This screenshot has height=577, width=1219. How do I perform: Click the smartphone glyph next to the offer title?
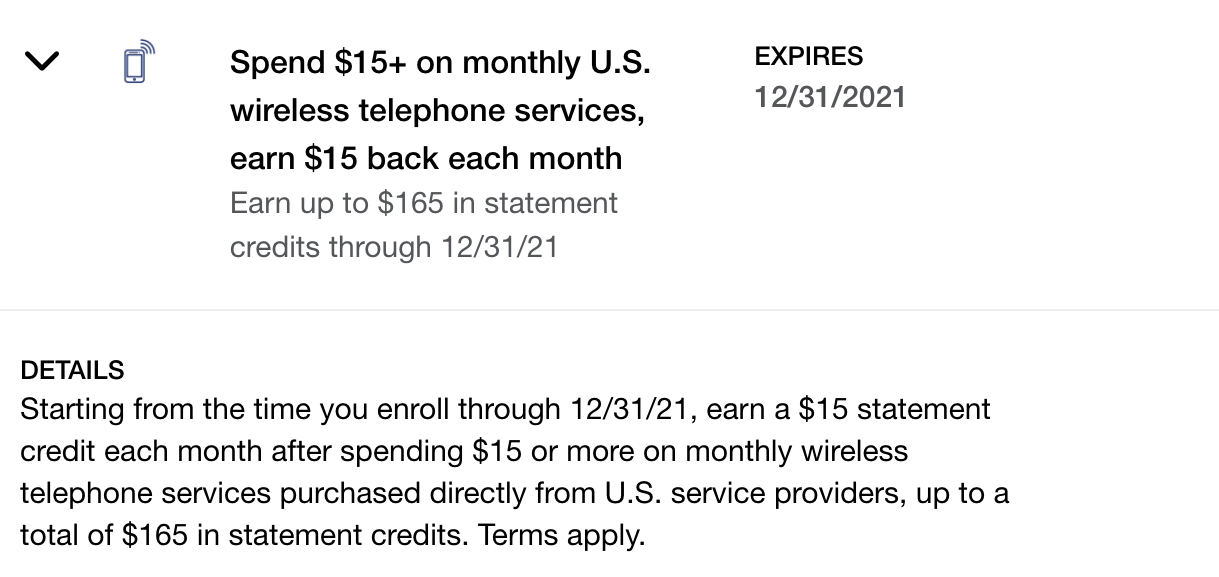137,62
